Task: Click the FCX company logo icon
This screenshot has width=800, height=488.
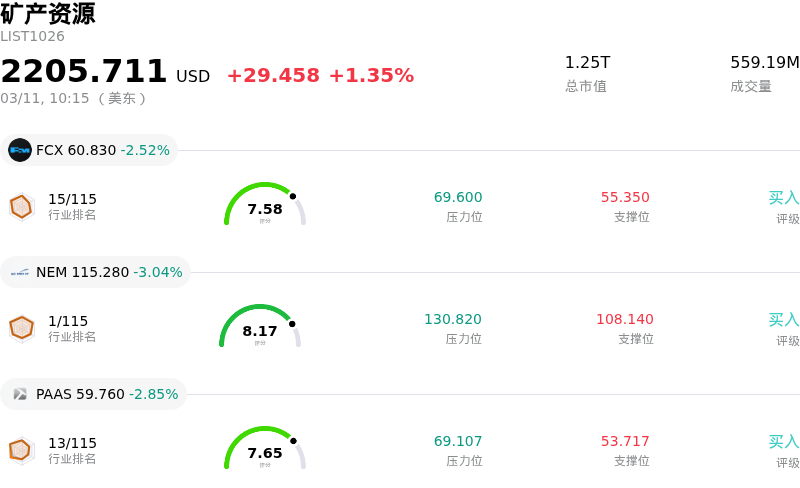Action: point(20,150)
